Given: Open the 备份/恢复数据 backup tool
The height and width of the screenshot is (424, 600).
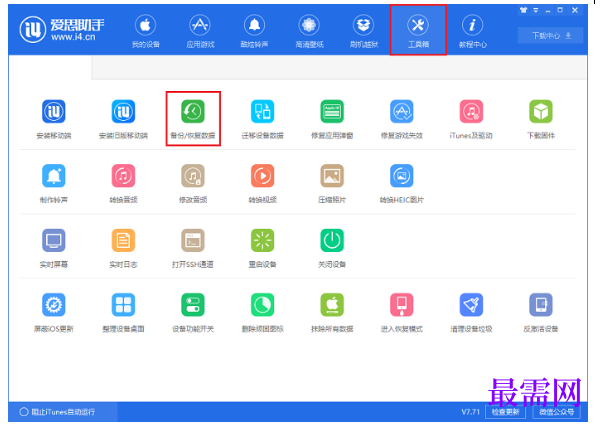Looking at the screenshot, I should [193, 119].
